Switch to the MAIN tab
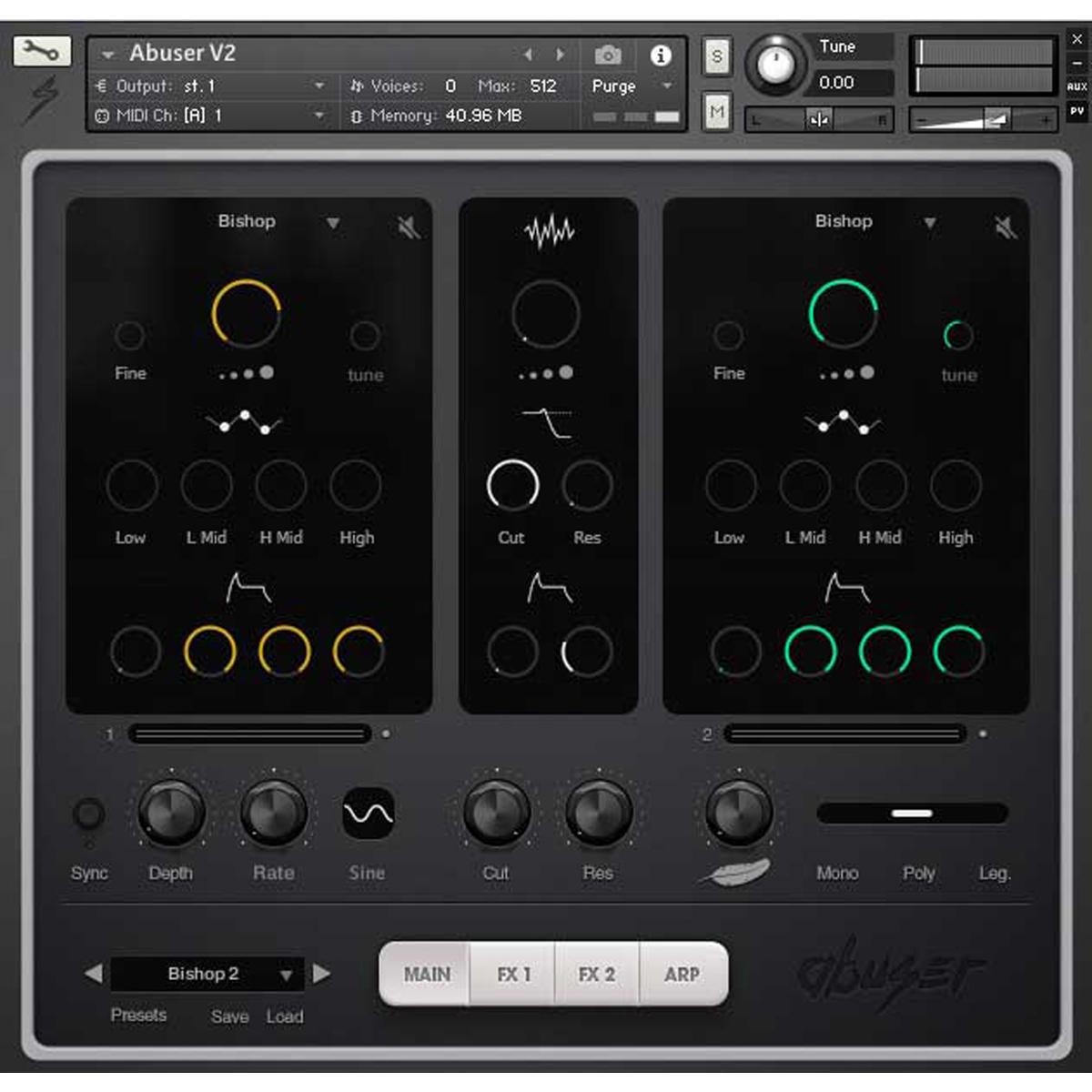This screenshot has width=1092, height=1092. coord(426,975)
